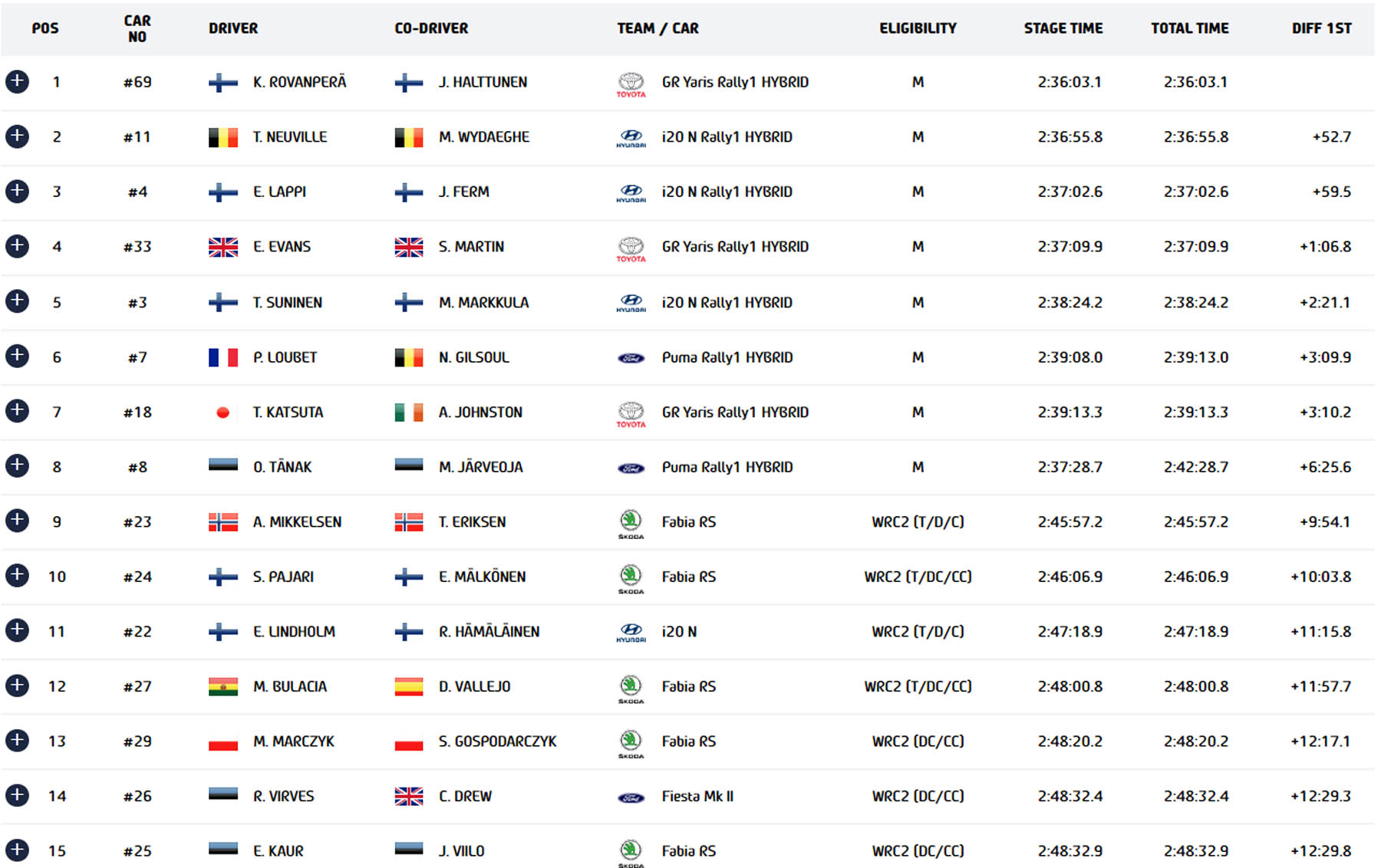Click the Japanese flag beside T. Katsuta
Viewport: 1381px width, 868px height.
[x=222, y=413]
